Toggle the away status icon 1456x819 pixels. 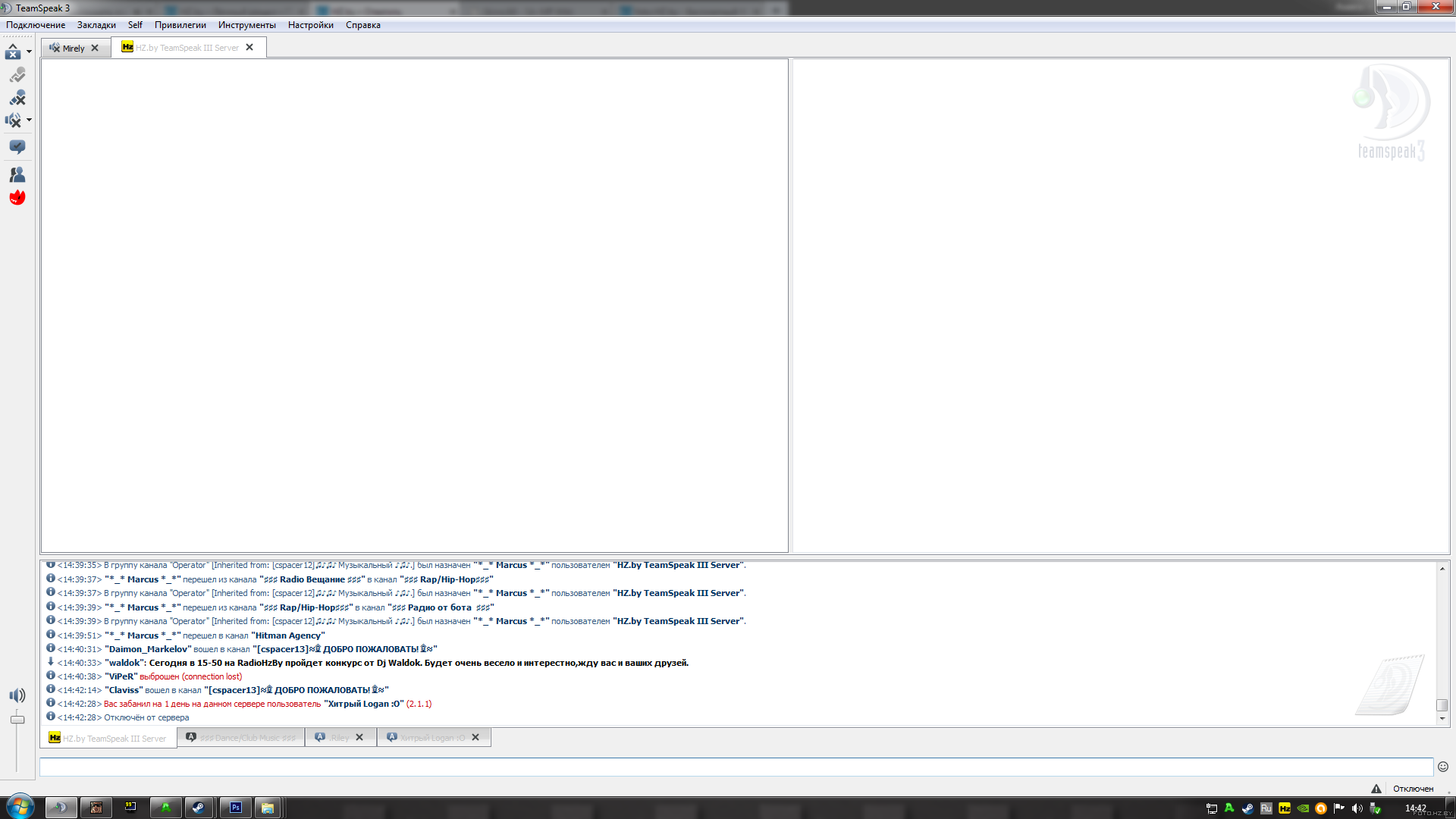[17, 75]
